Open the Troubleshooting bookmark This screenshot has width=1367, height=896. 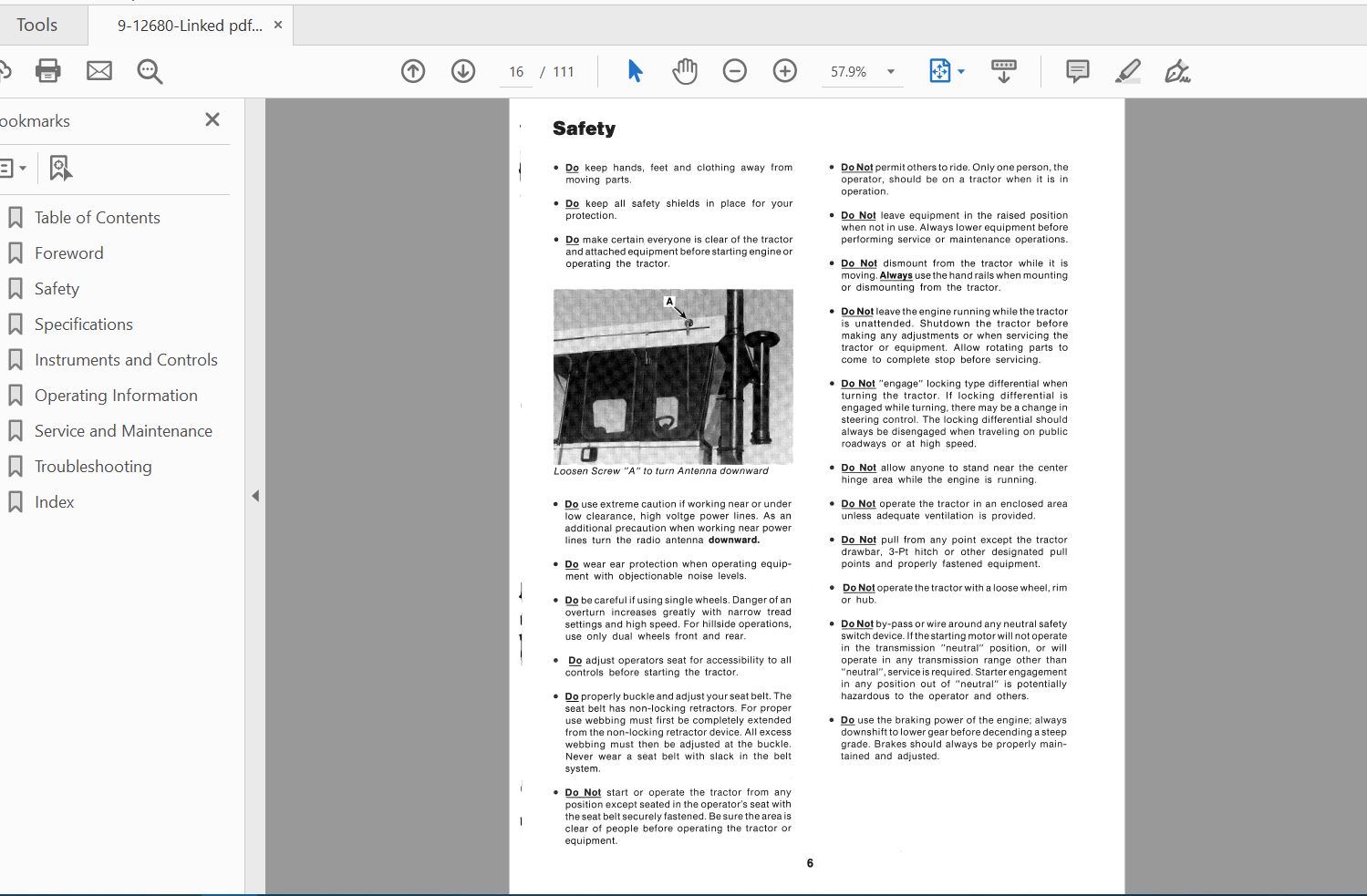(x=93, y=467)
